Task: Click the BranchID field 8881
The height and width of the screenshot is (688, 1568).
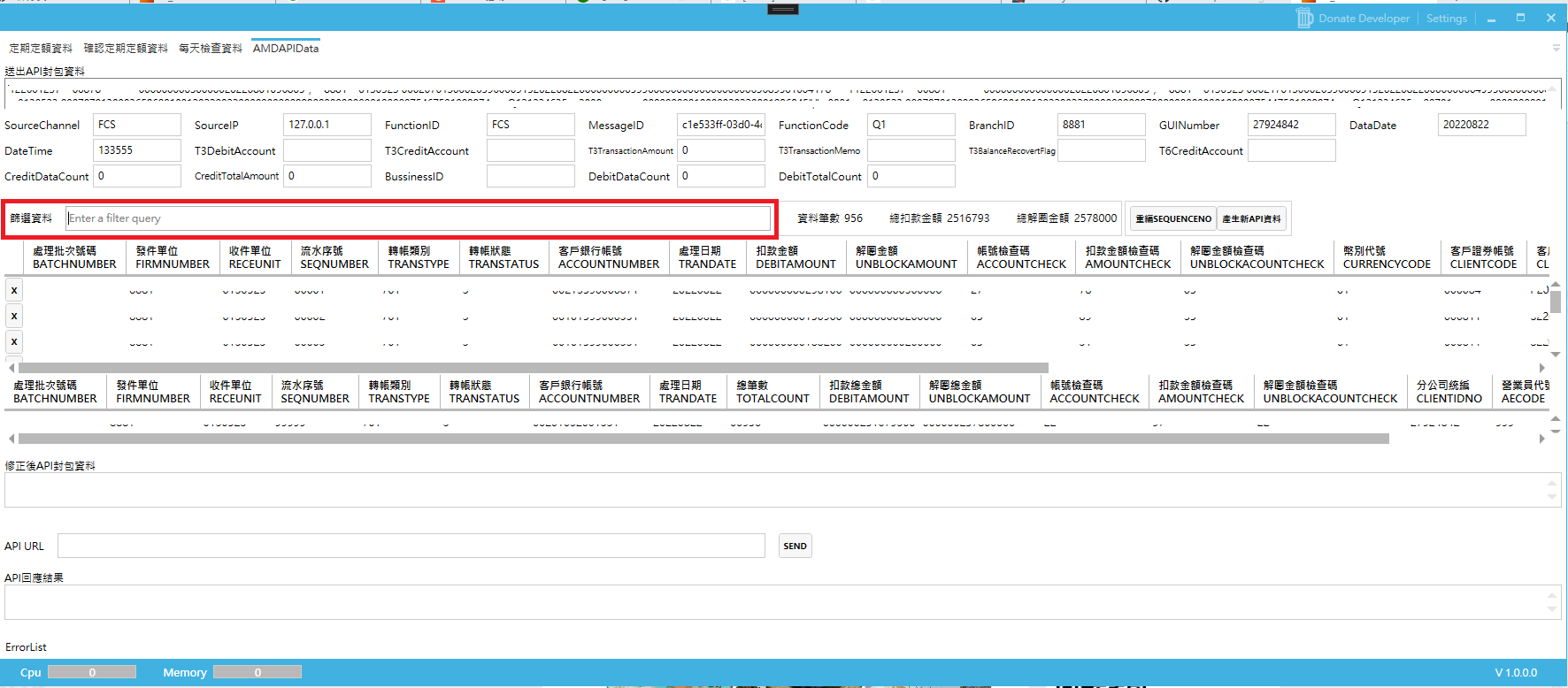Action: [1102, 125]
